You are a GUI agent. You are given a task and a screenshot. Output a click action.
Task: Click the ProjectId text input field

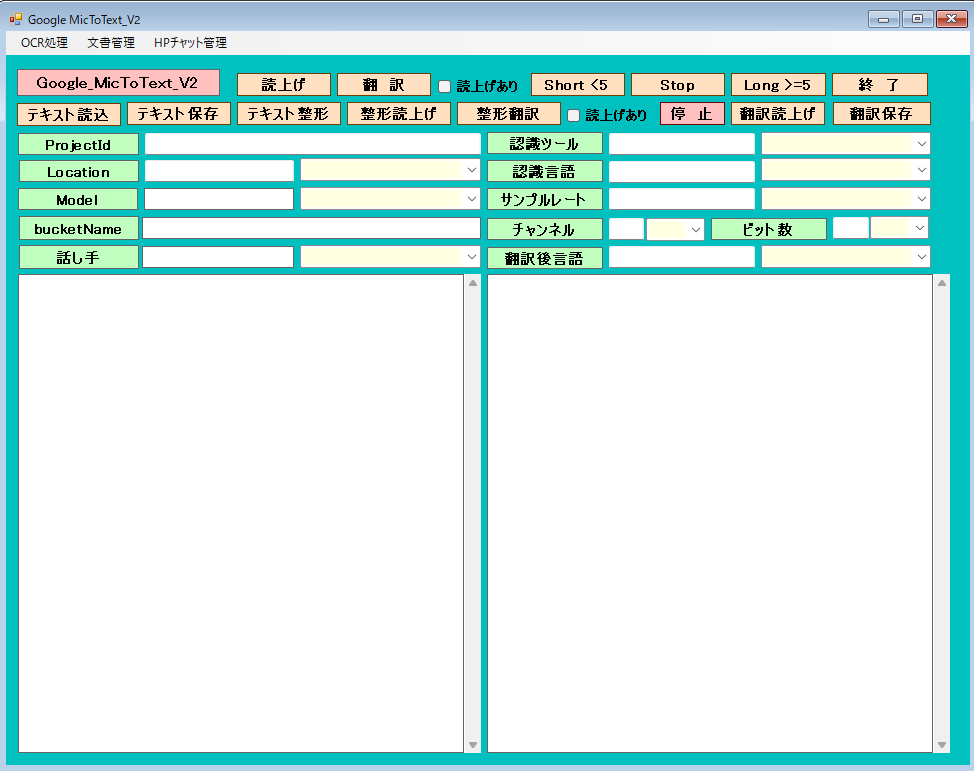[312, 144]
